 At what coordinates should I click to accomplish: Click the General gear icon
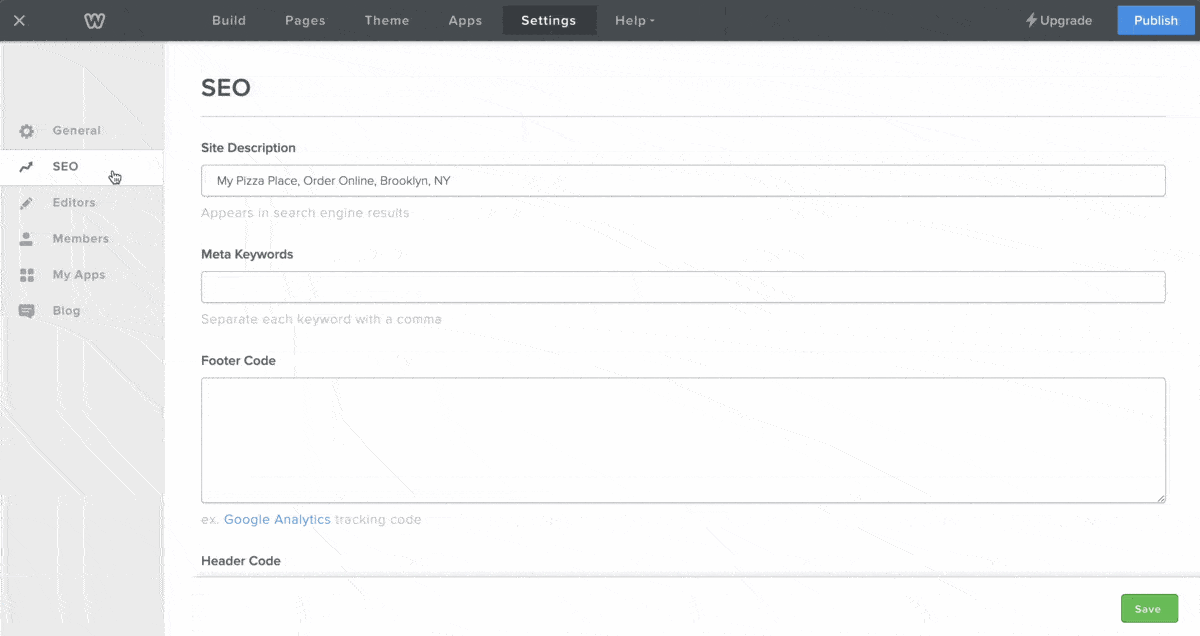point(27,131)
